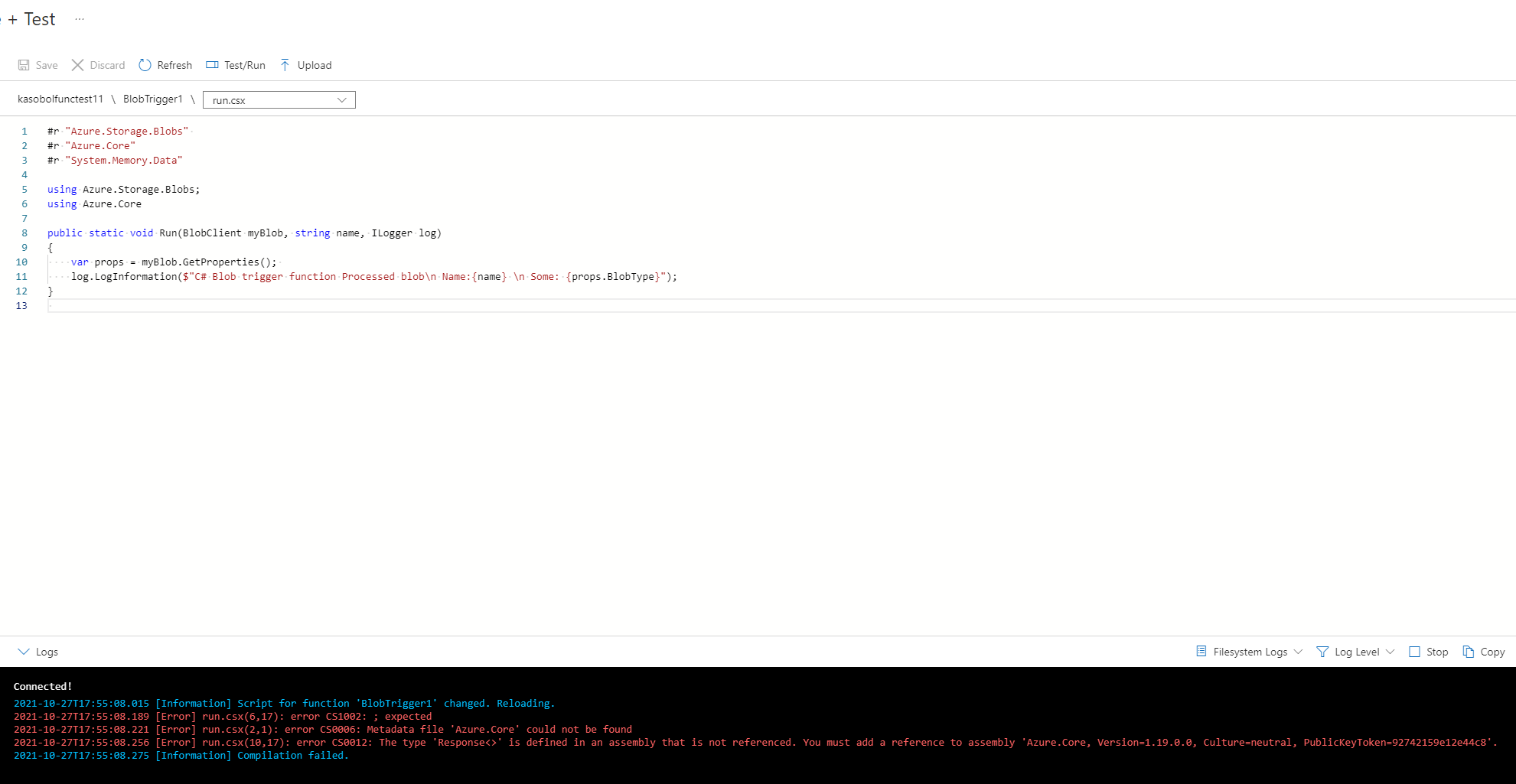This screenshot has height=784, width=1516.
Task: Open the Log Level dropdown
Action: [x=1355, y=651]
